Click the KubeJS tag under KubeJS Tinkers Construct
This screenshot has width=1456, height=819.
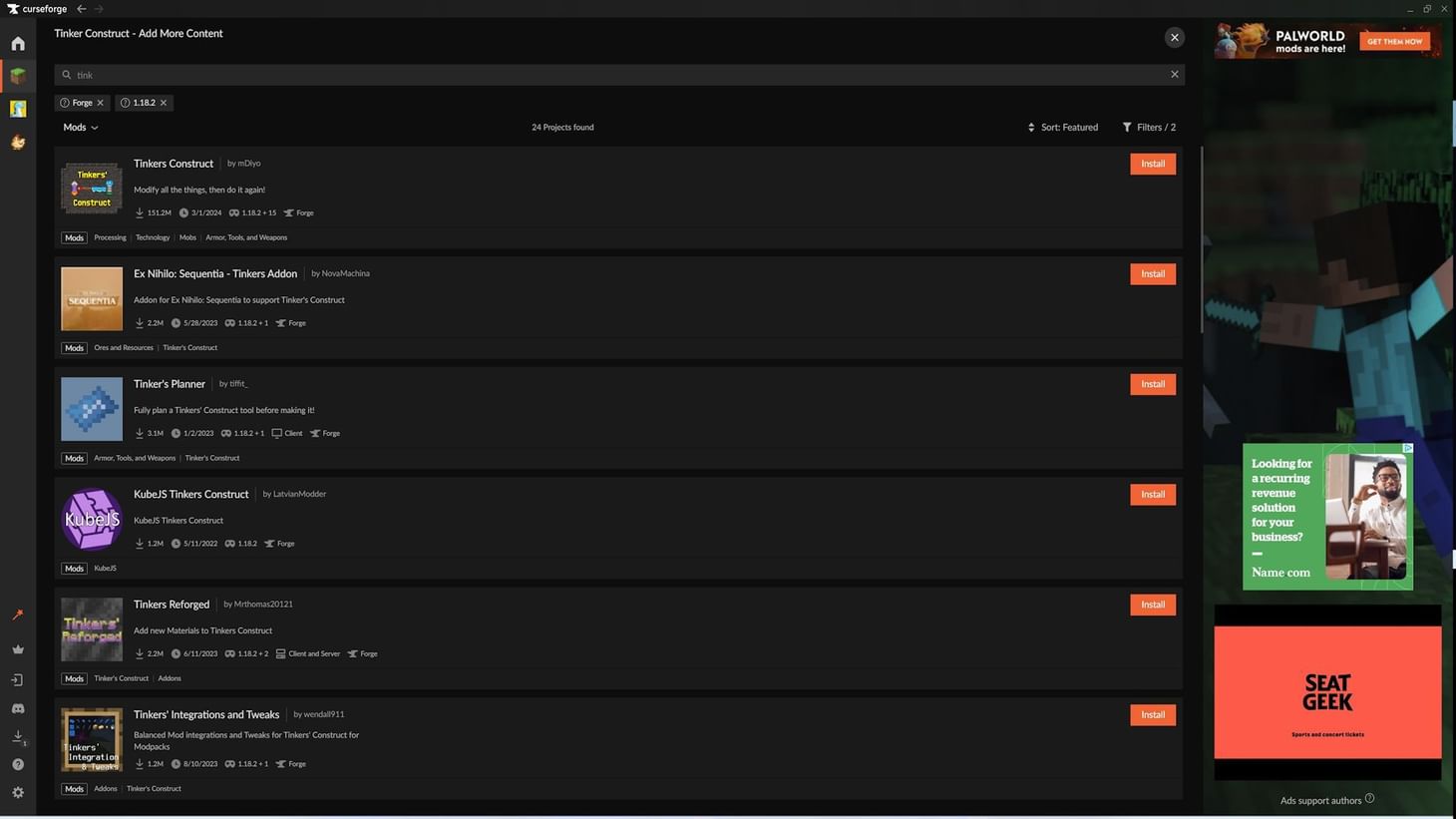click(104, 568)
